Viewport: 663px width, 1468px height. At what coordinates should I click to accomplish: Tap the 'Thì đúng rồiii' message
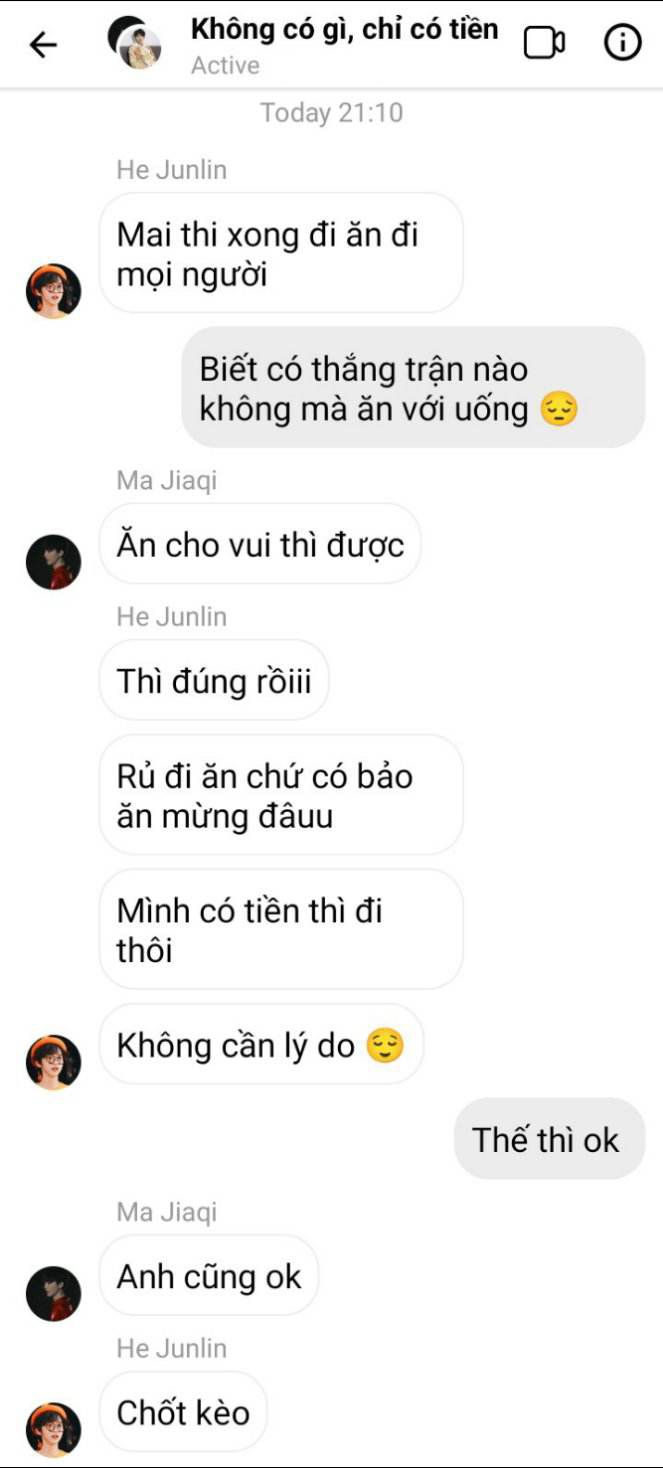(x=214, y=680)
